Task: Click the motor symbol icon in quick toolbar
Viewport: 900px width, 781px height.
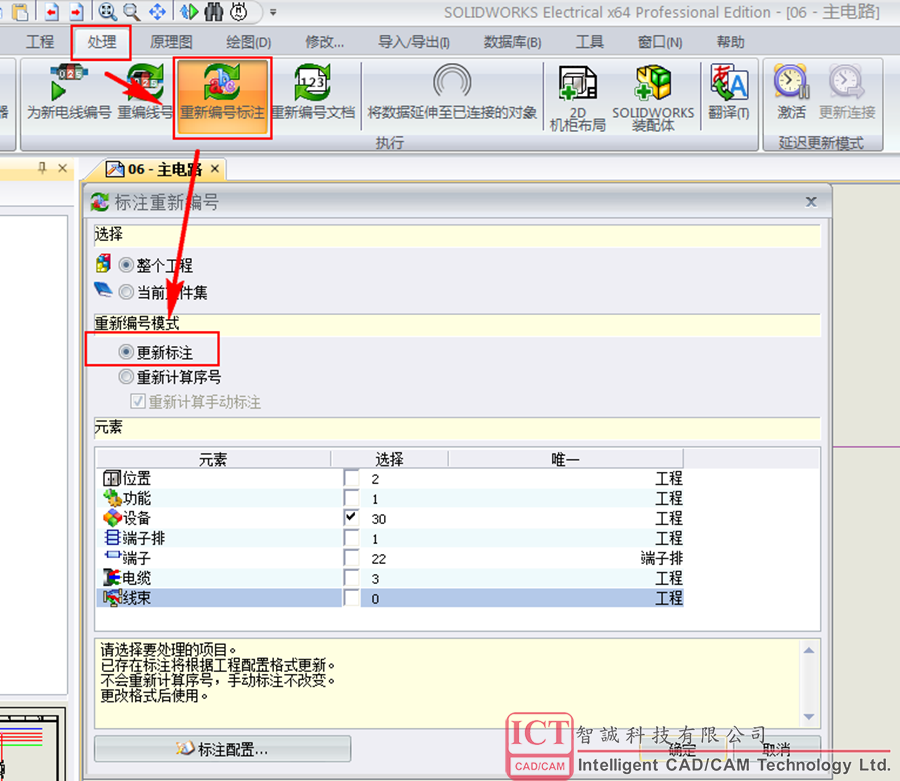Action: point(239,11)
